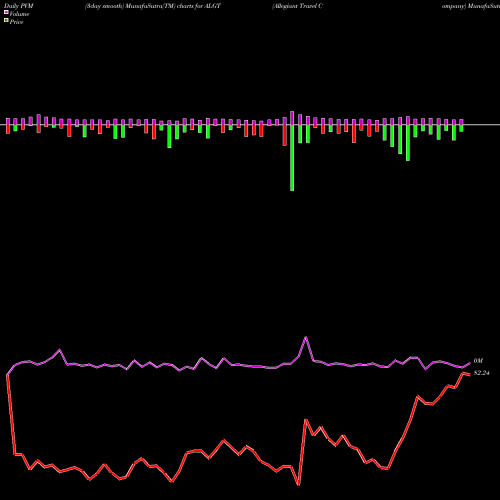Click the Price legend label

(x=16, y=22)
